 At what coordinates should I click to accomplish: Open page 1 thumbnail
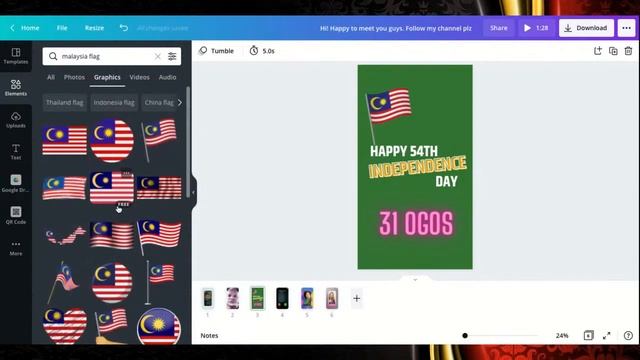coord(208,298)
